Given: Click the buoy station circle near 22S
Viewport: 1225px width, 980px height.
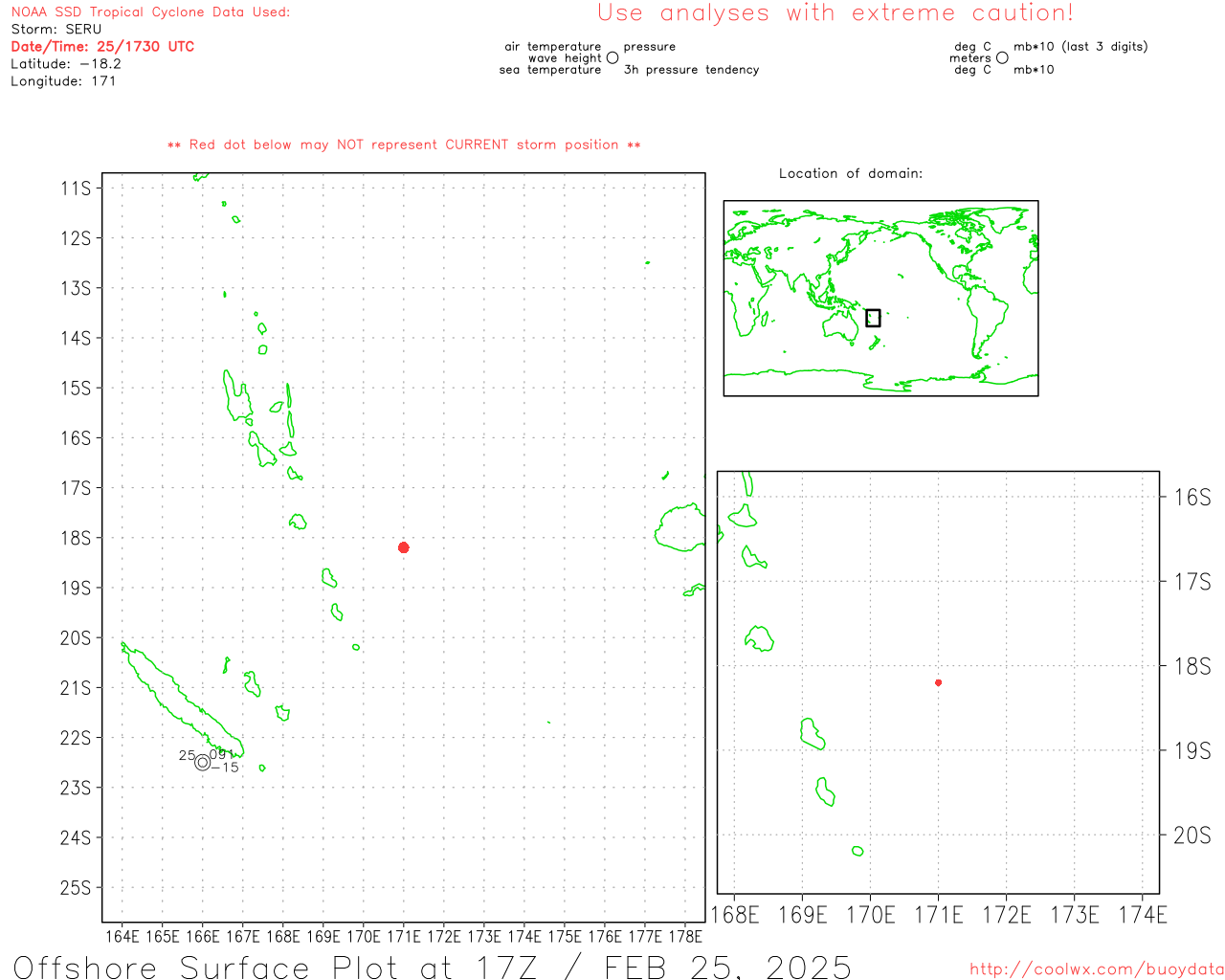Looking at the screenshot, I should pos(202,763).
